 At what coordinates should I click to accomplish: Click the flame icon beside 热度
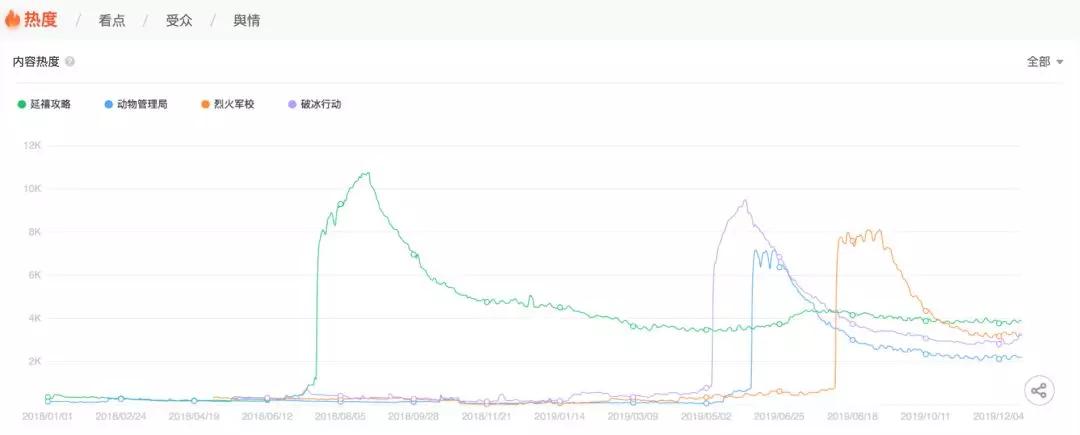pyautogui.click(x=13, y=19)
